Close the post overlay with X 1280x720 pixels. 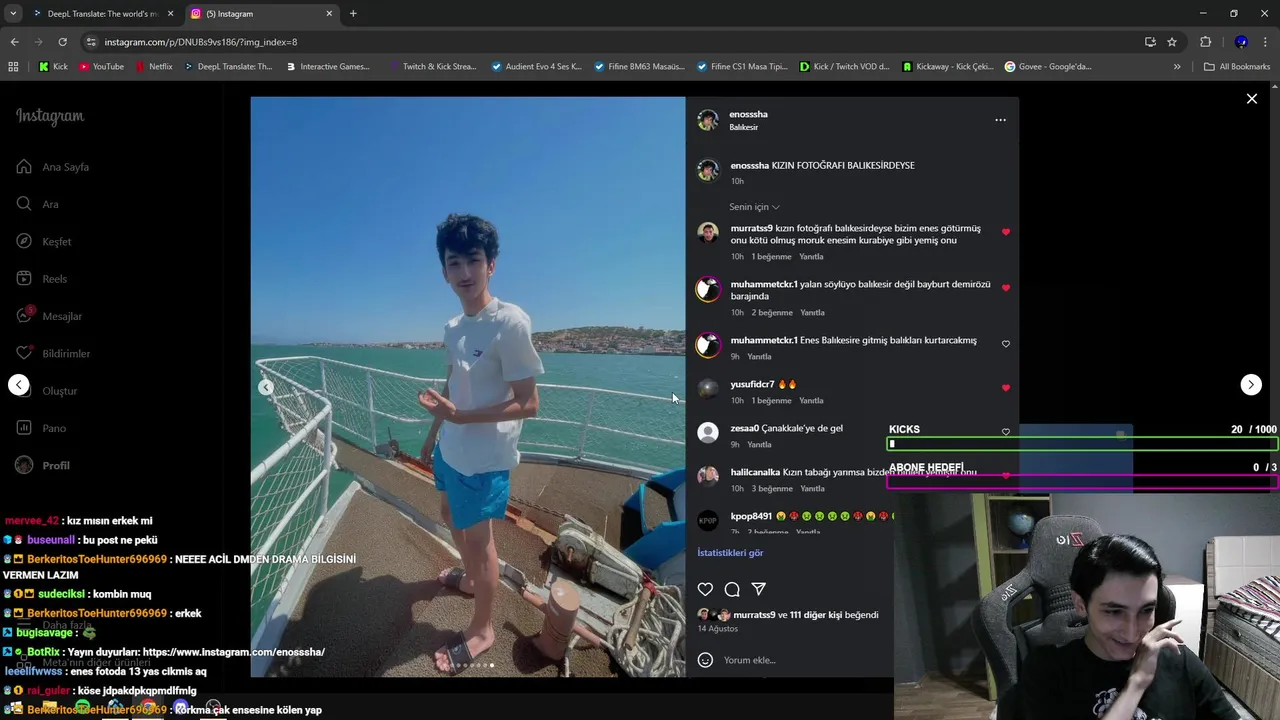[1251, 99]
